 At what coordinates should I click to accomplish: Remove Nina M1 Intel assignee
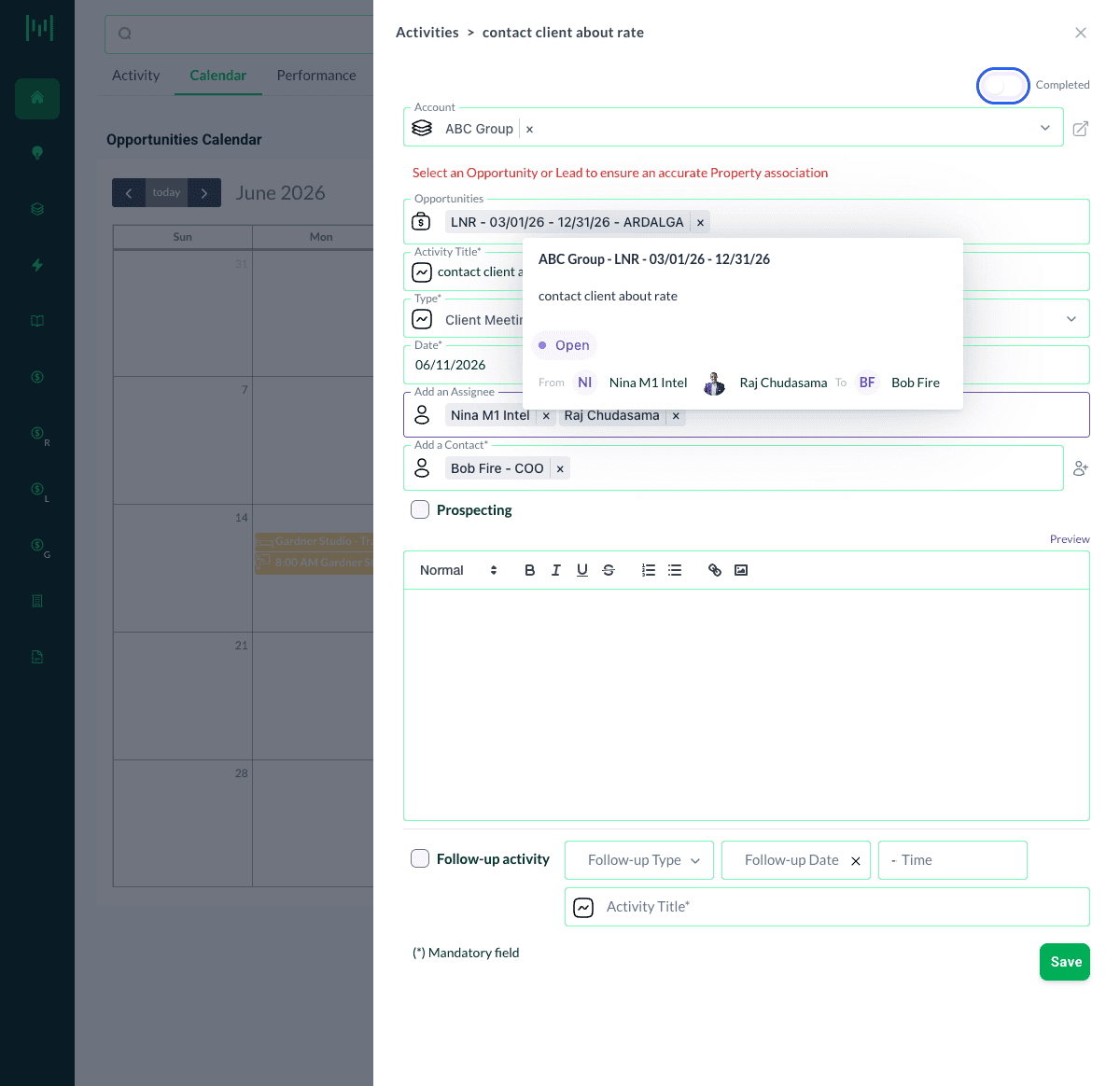tap(546, 415)
